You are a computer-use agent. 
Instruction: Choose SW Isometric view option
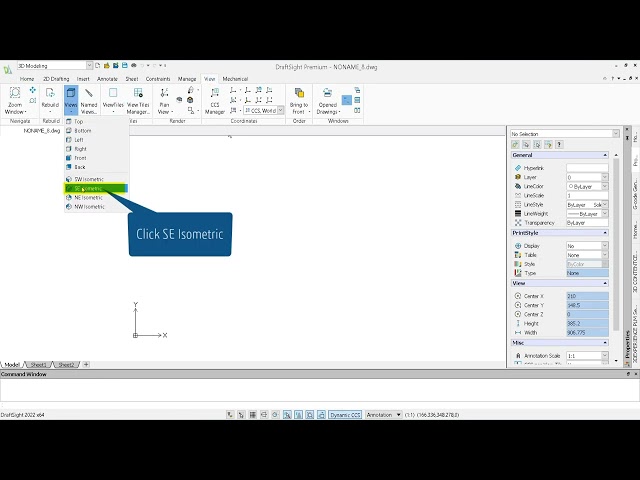tap(96, 179)
